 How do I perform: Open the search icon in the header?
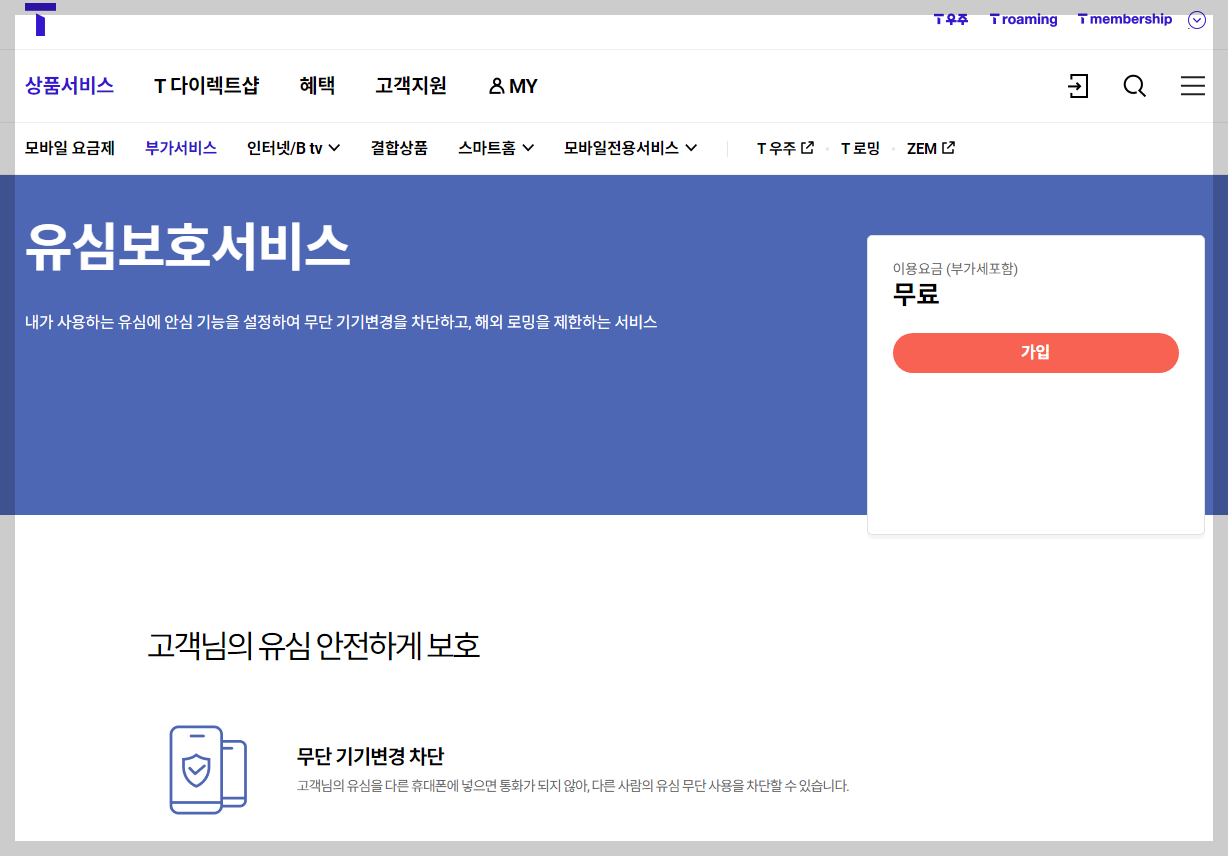[1134, 86]
